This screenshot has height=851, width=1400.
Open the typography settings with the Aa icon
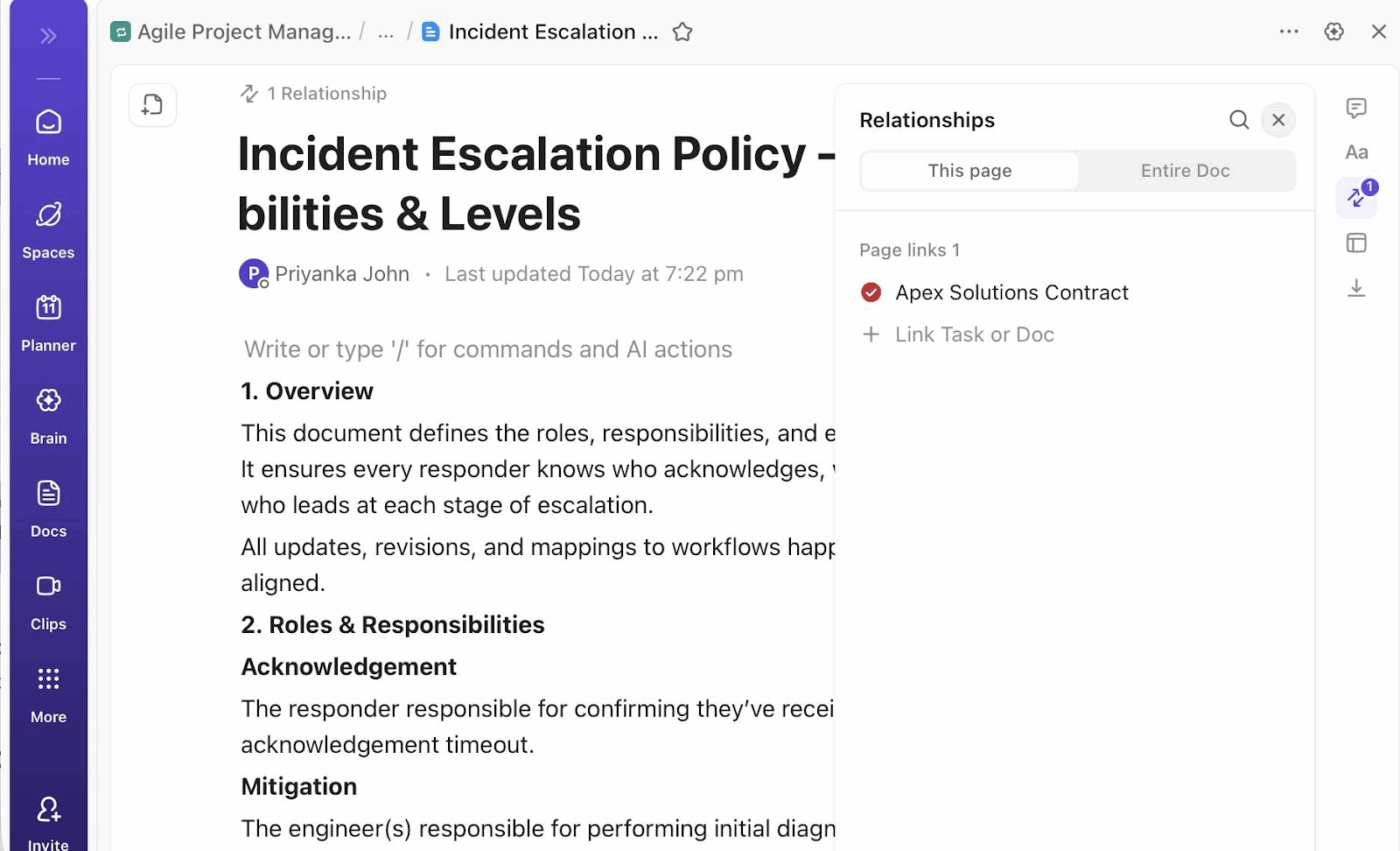(1356, 152)
